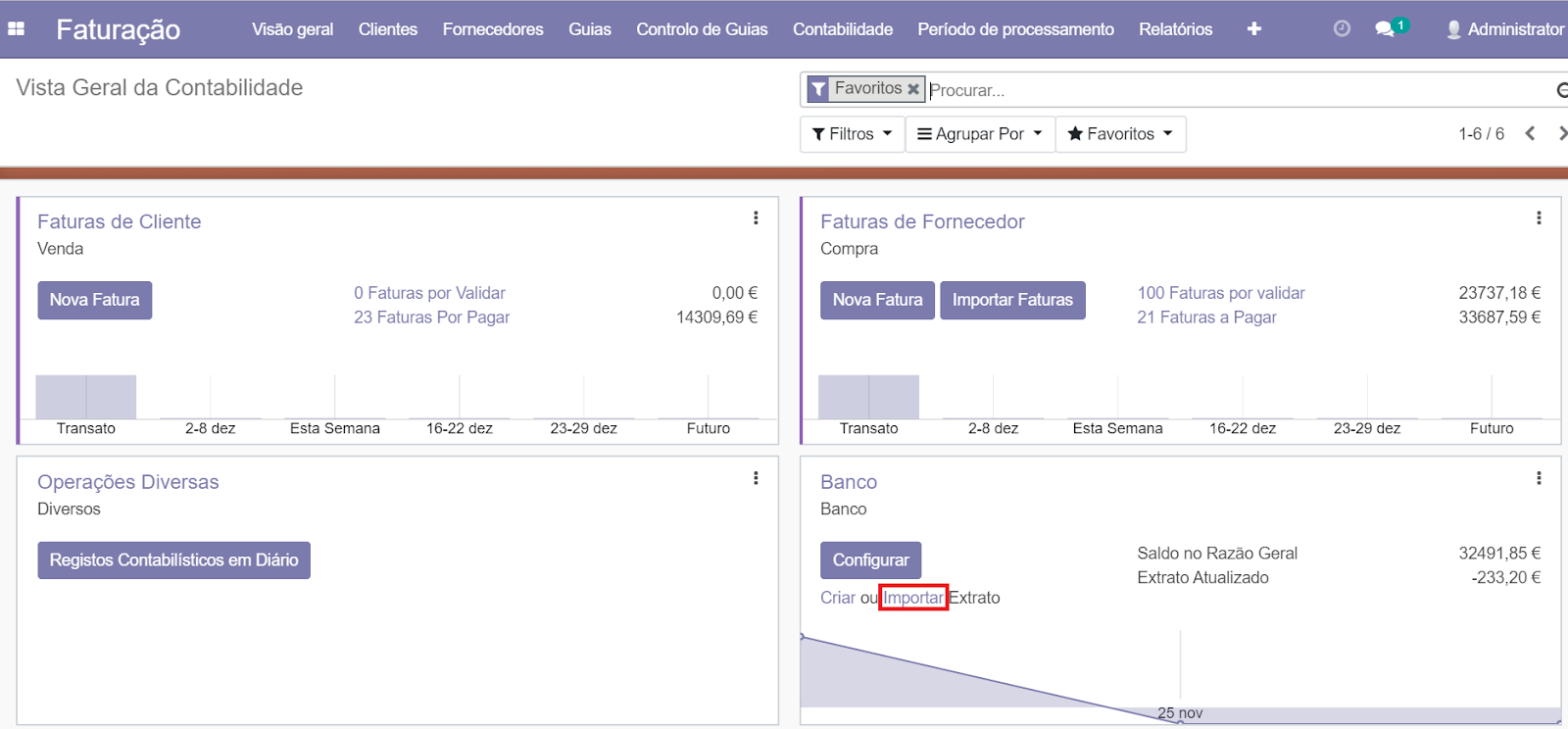The image size is (1568, 729).
Task: Open Faturas de Cliente kebab menu
Action: 756,219
